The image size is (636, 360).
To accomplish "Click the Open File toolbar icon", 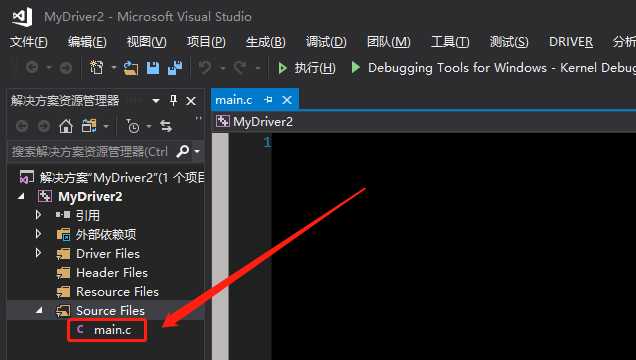I will 131,68.
